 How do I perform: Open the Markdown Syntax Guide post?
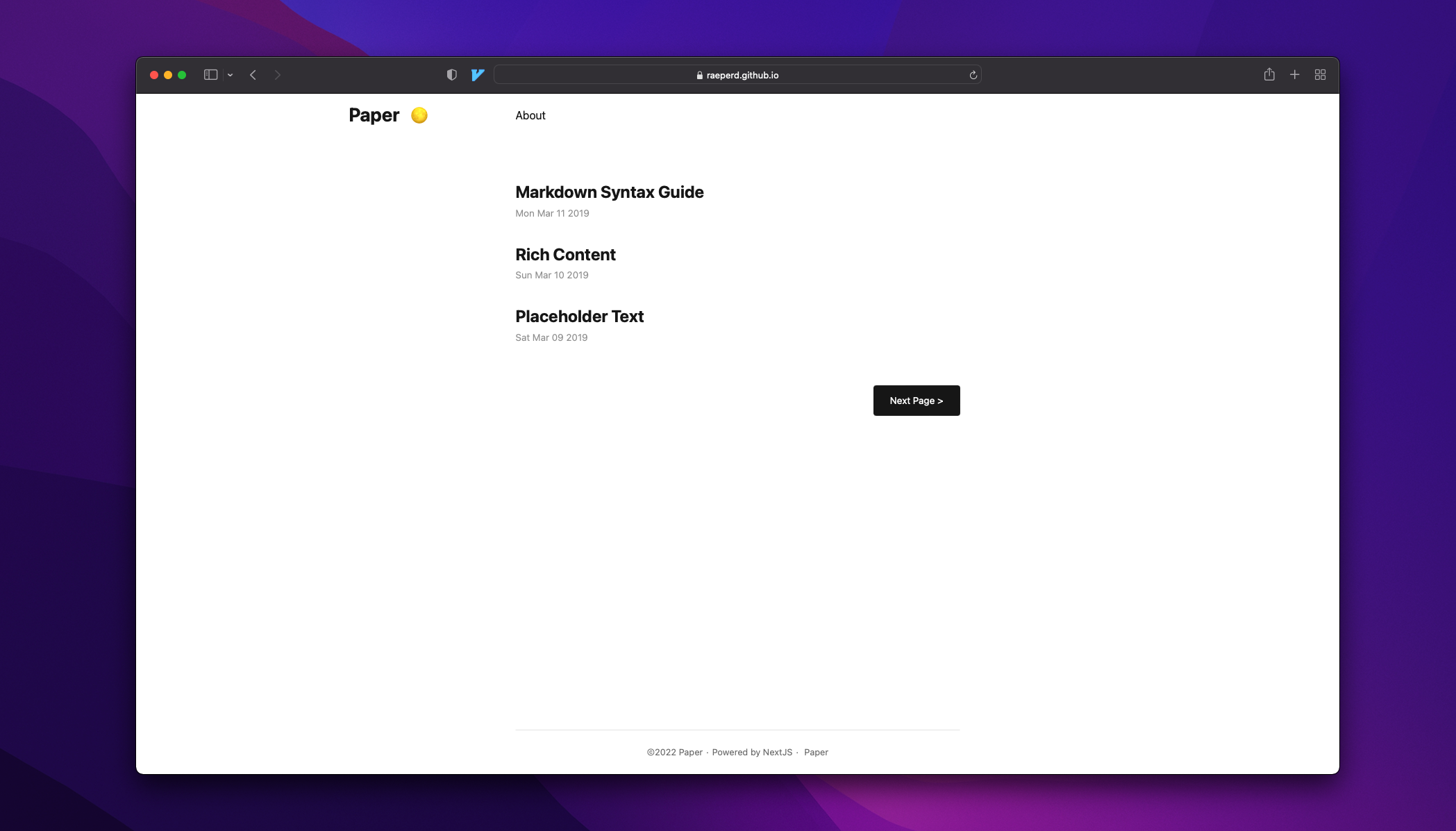(x=609, y=192)
